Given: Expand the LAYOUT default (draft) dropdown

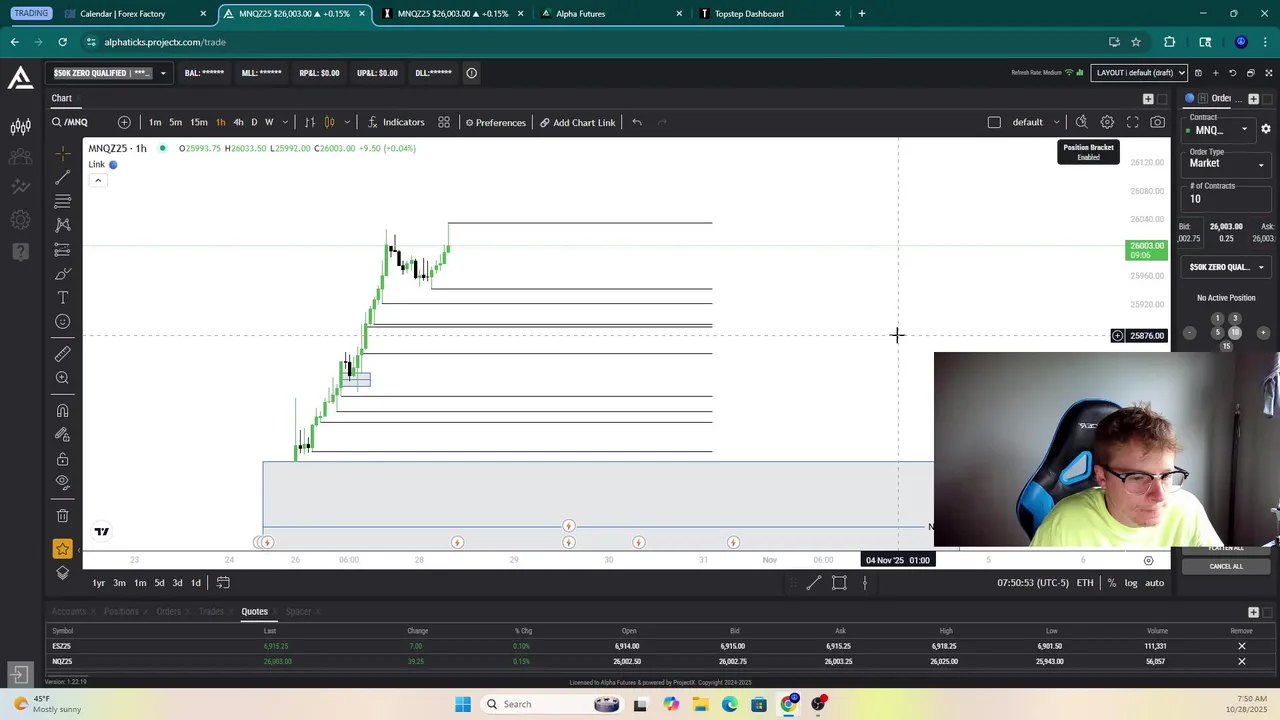Looking at the screenshot, I should (x=1140, y=73).
